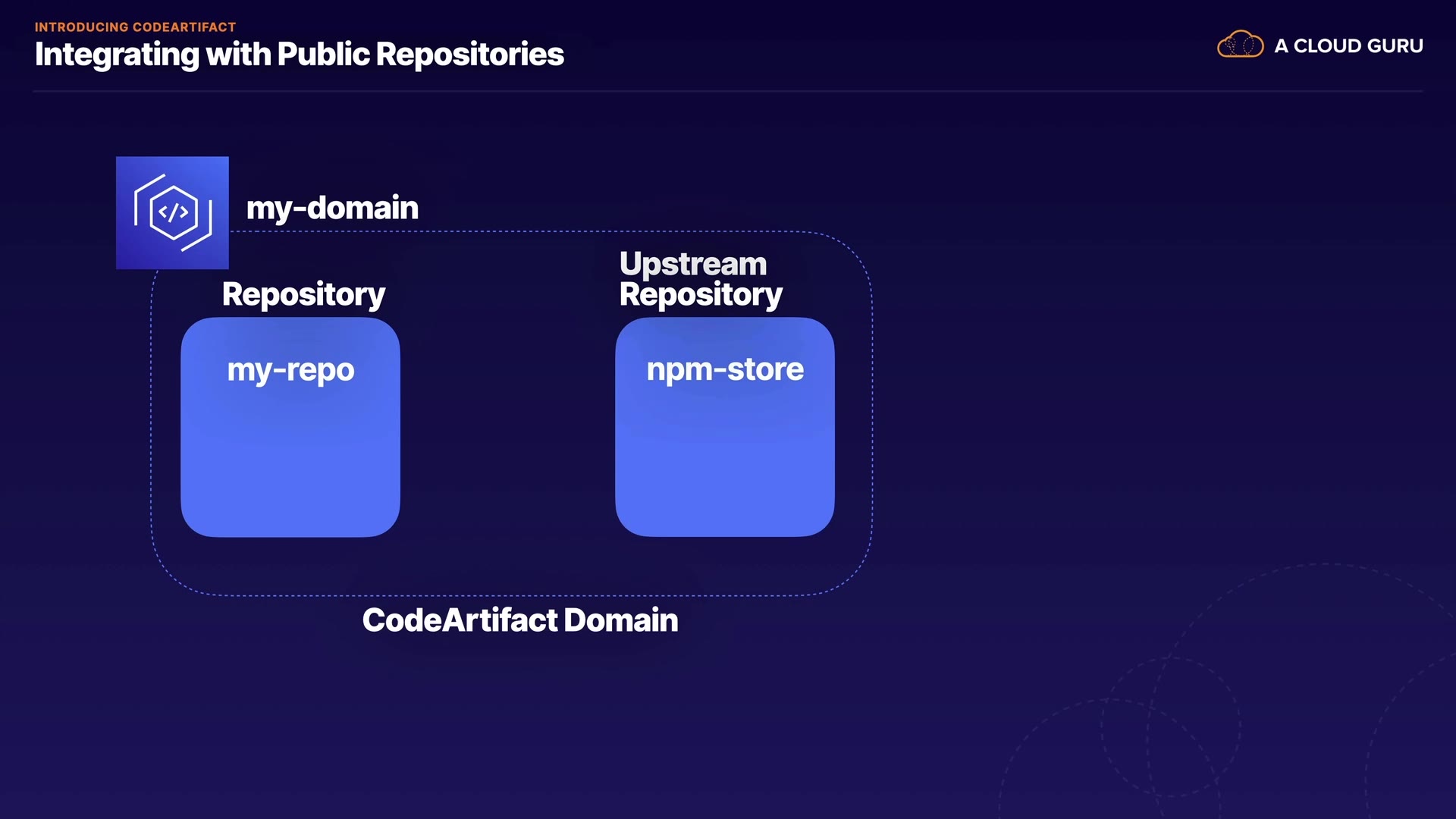
Task: Click the my-repo text label
Action: (290, 370)
